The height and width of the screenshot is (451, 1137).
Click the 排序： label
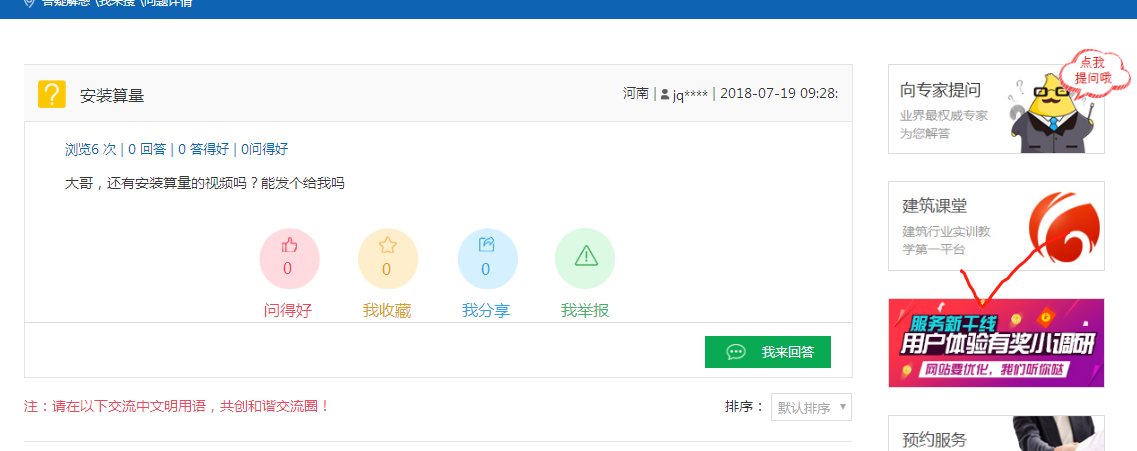pos(745,407)
